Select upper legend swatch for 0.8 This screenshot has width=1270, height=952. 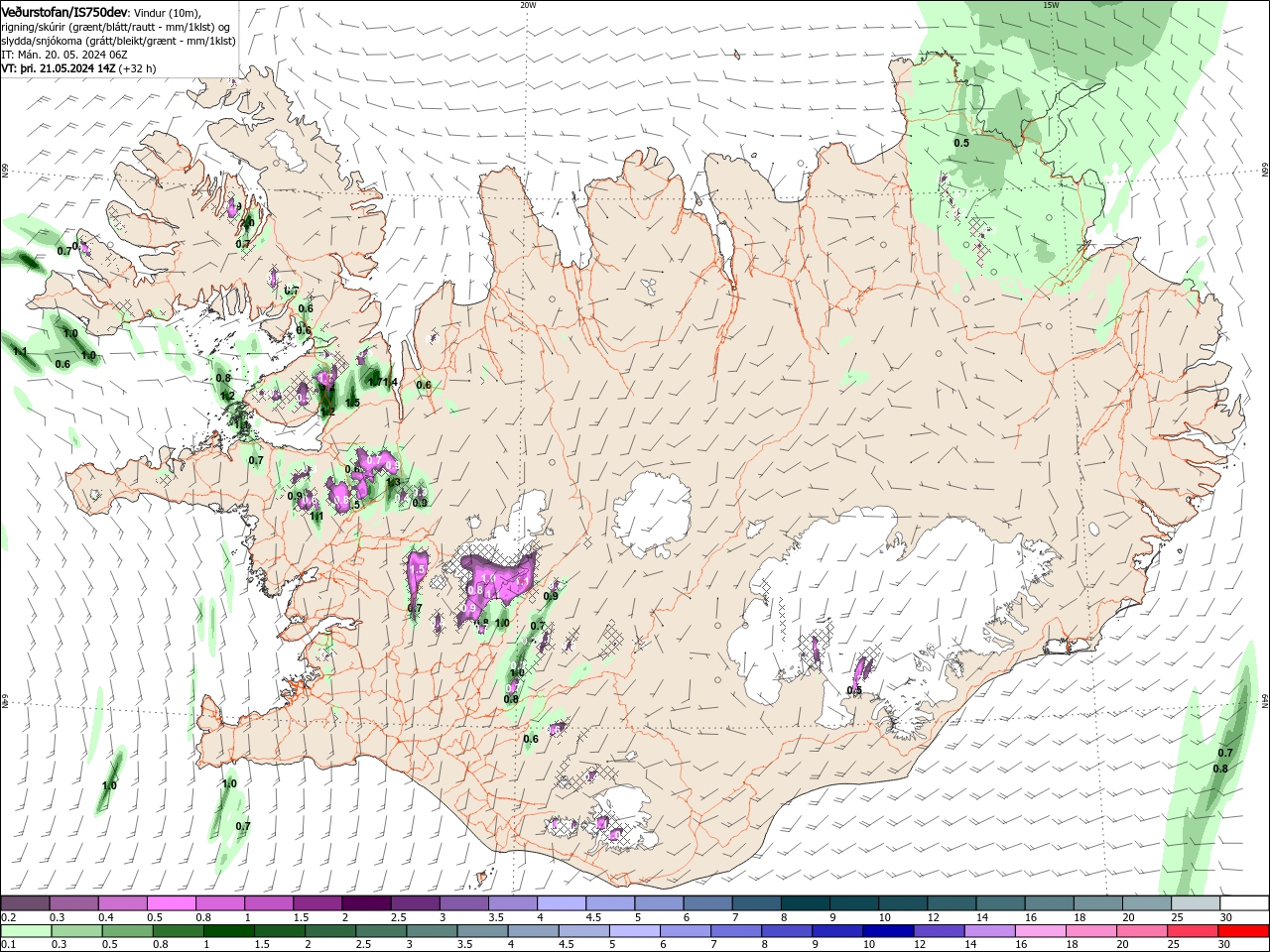coord(219,903)
